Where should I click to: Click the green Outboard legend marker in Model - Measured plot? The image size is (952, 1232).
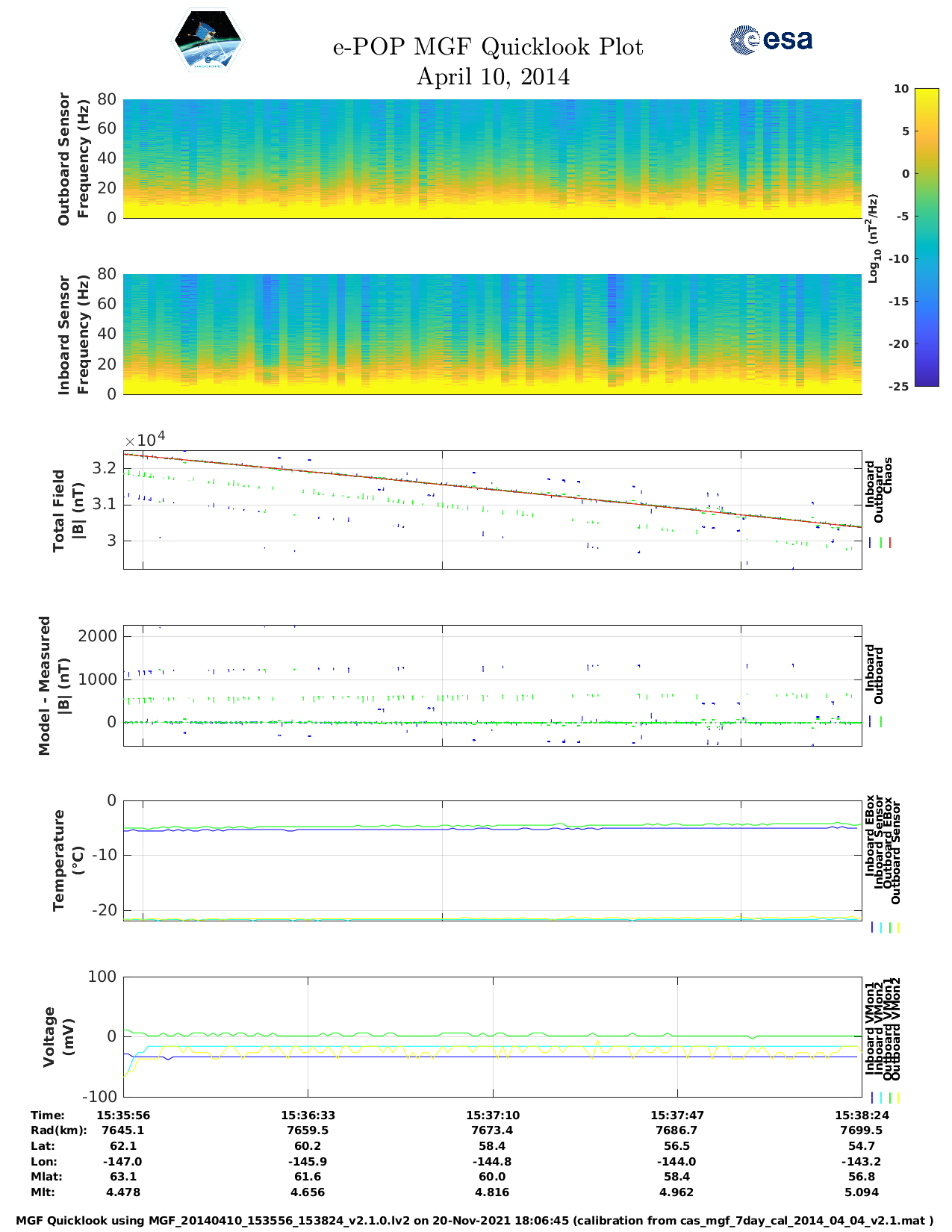[881, 722]
